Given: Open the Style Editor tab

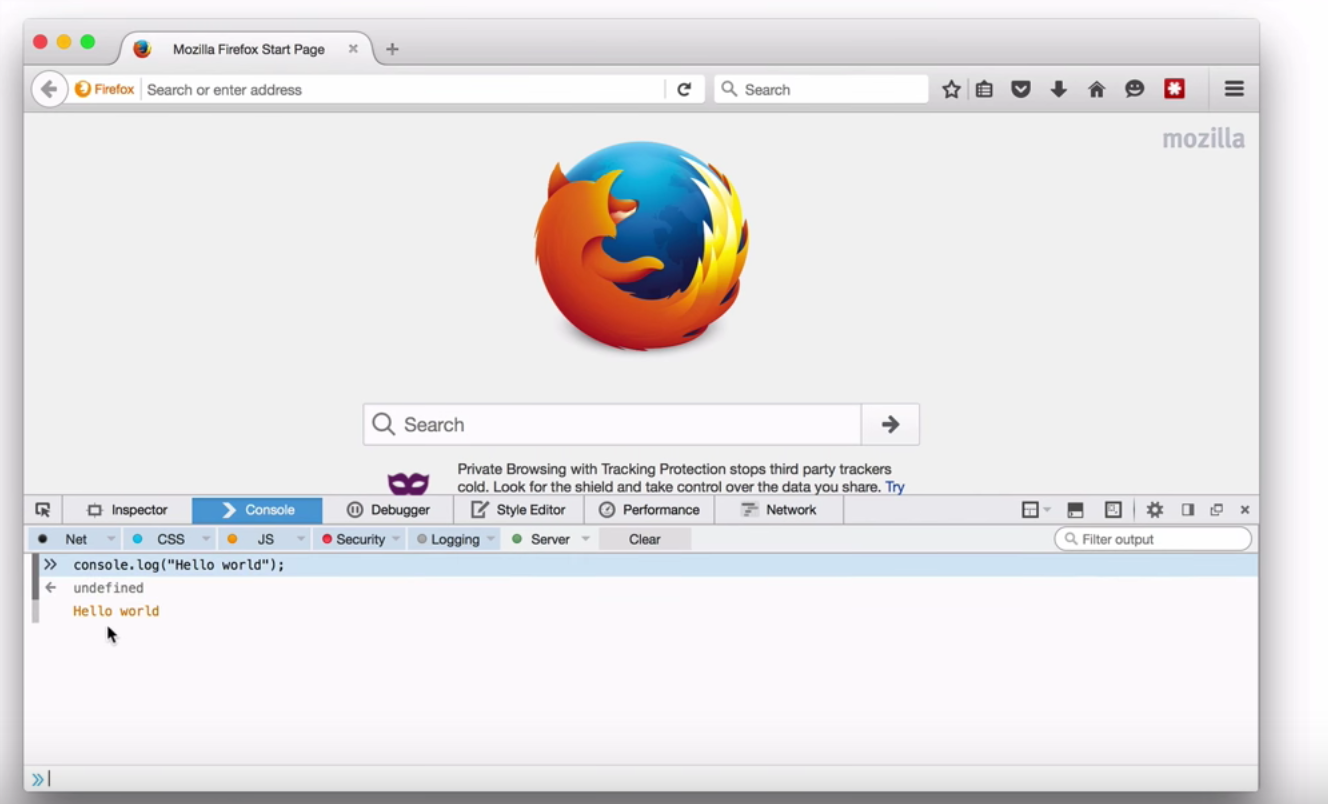Looking at the screenshot, I should pyautogui.click(x=519, y=510).
